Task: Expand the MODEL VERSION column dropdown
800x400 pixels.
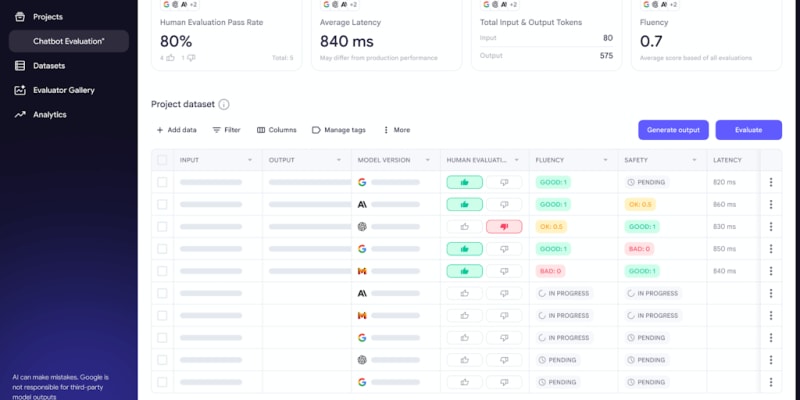Action: pos(428,160)
